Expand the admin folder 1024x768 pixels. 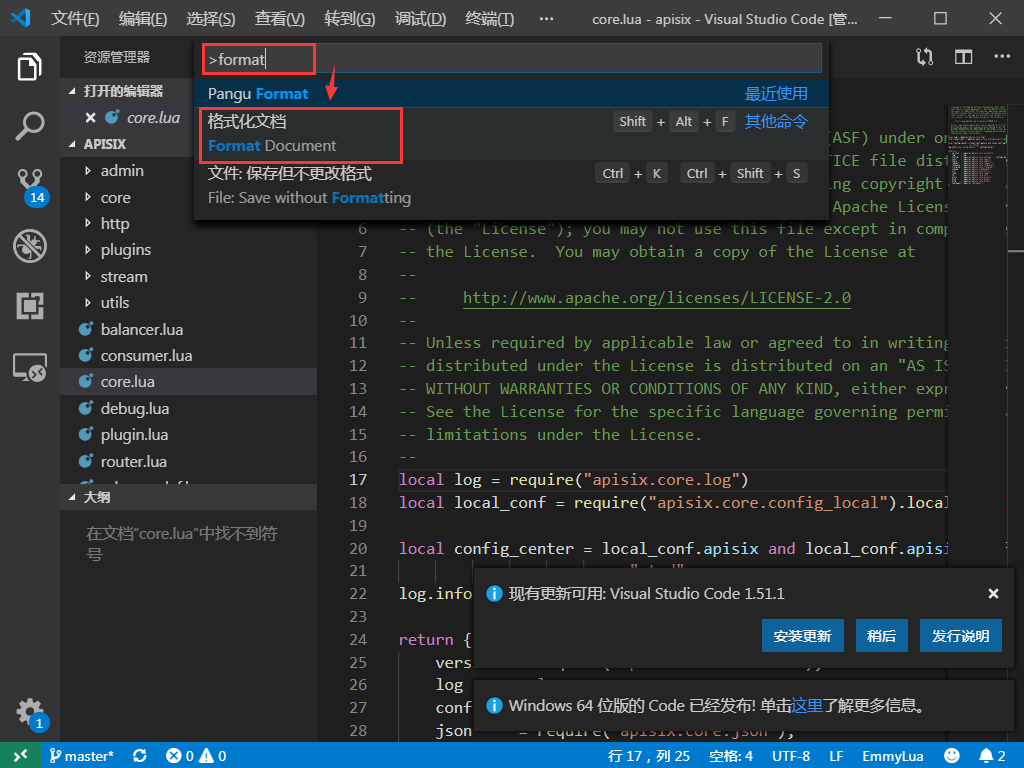point(88,170)
